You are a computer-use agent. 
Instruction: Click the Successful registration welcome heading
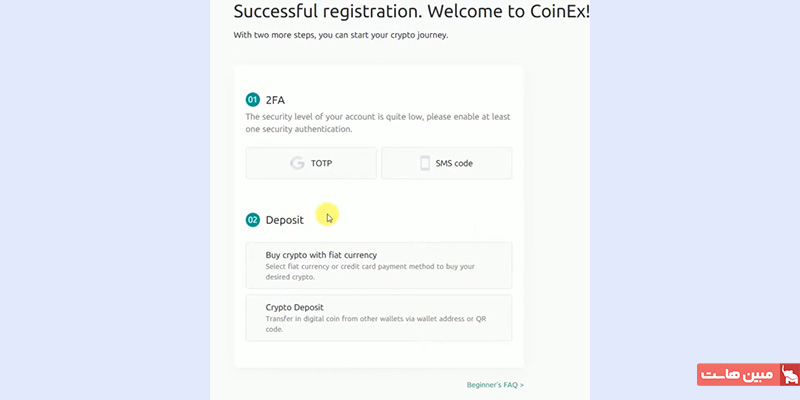point(411,12)
